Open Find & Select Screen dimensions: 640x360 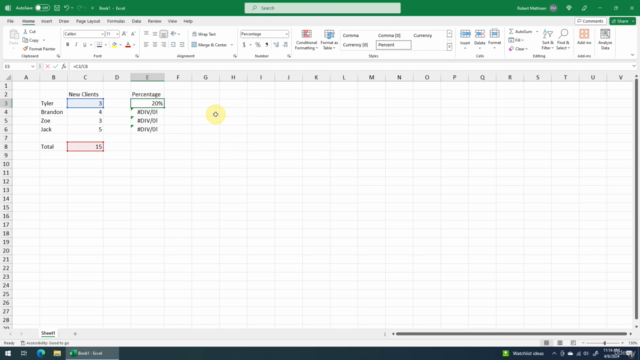pyautogui.click(x=563, y=40)
